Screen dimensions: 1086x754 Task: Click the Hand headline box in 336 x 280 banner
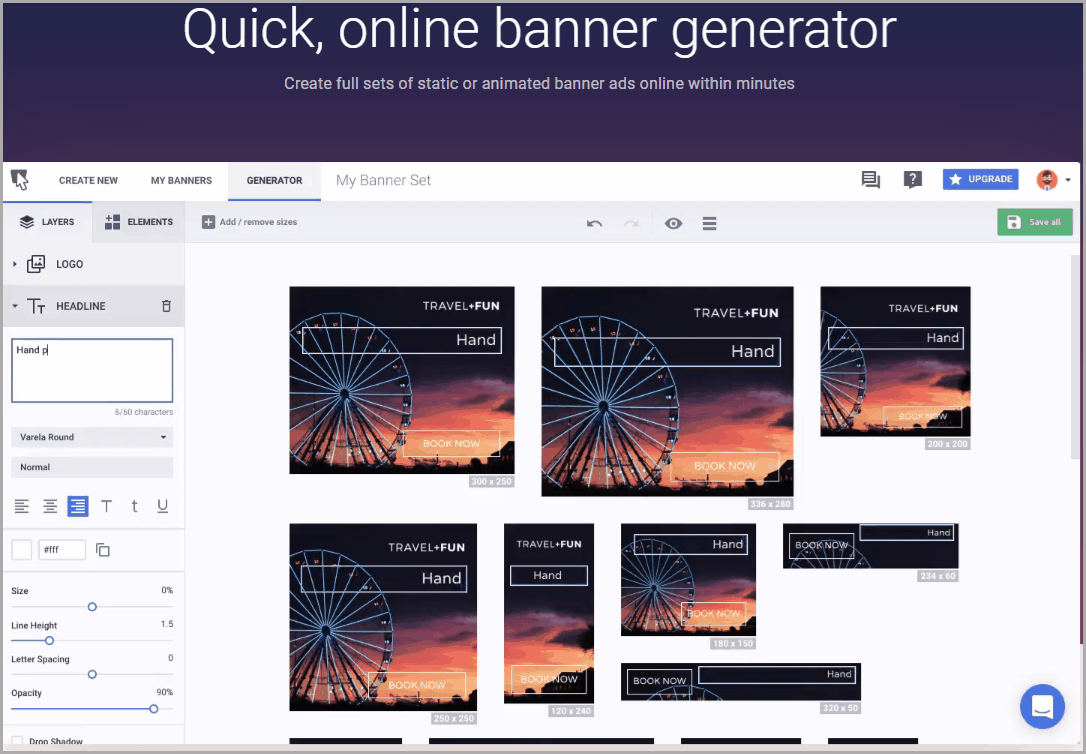click(667, 352)
